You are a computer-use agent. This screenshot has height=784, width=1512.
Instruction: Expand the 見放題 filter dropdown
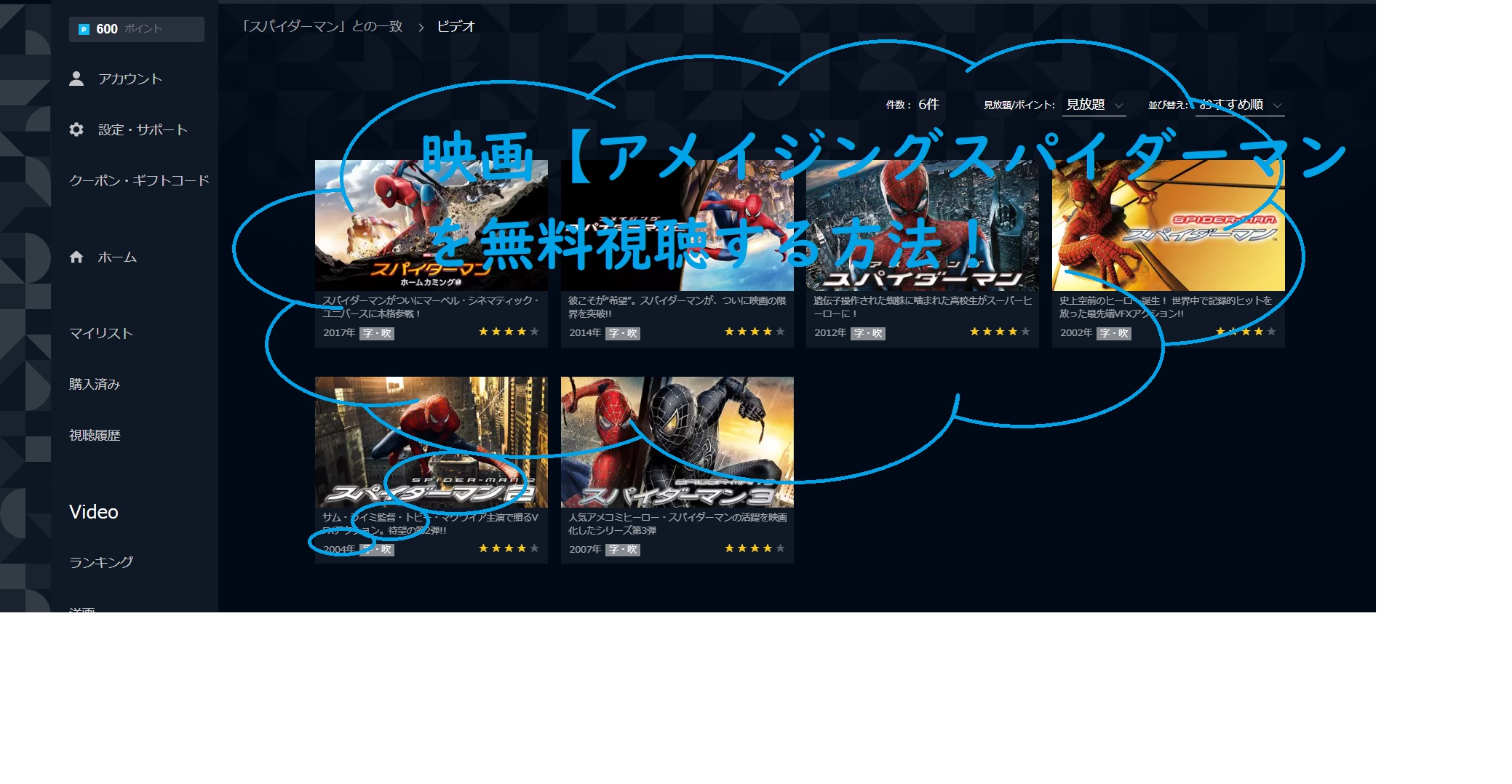[1094, 105]
